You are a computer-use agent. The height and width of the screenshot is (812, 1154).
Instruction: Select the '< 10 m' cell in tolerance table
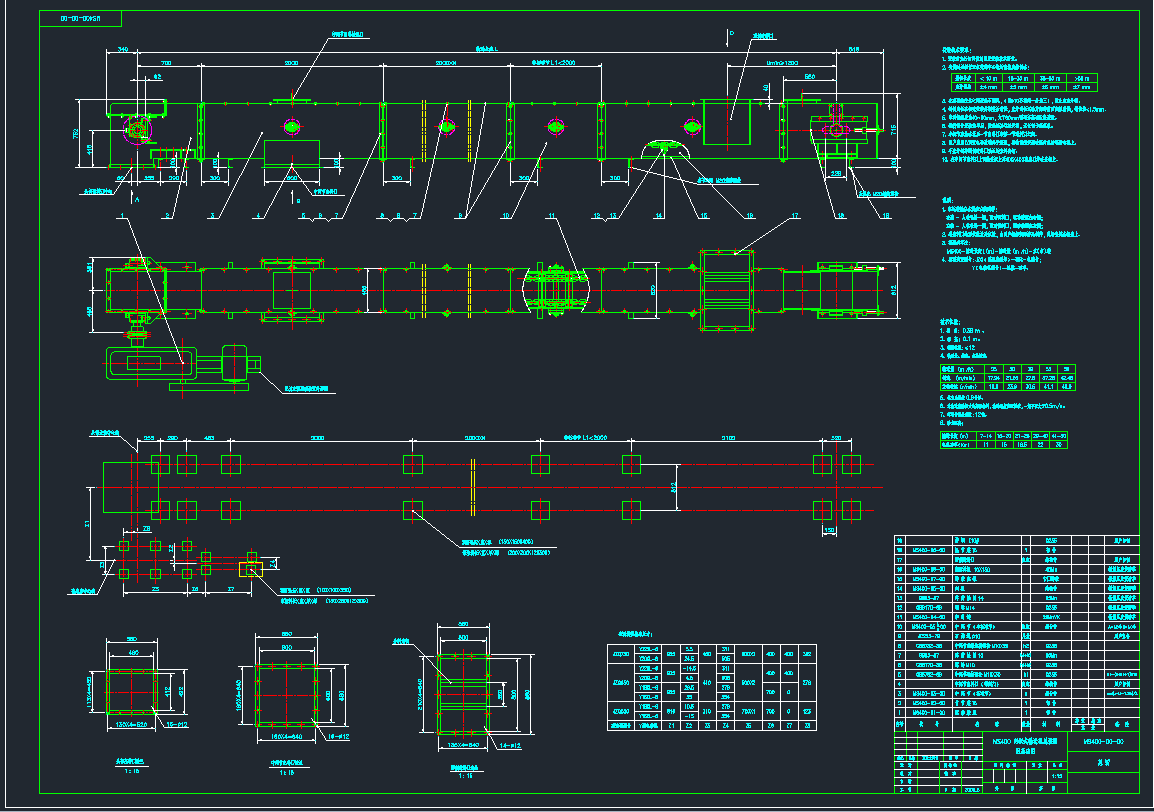coord(987,78)
